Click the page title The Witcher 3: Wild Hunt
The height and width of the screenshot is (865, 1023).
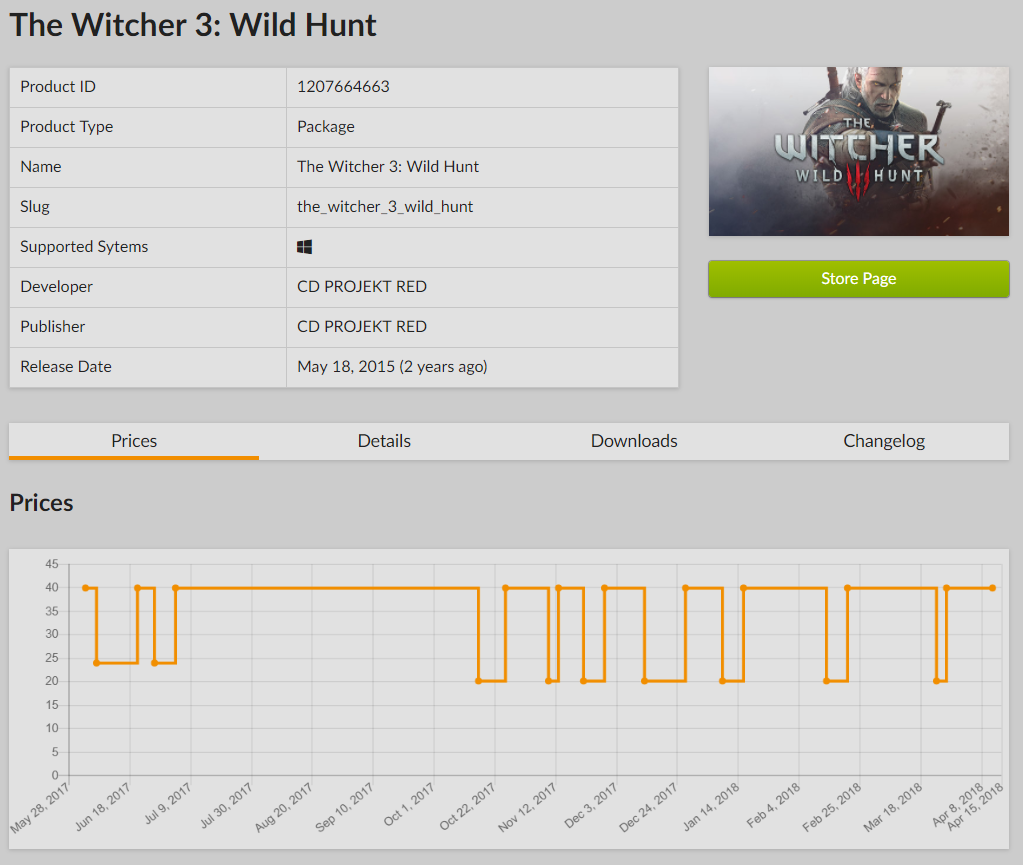[x=192, y=24]
